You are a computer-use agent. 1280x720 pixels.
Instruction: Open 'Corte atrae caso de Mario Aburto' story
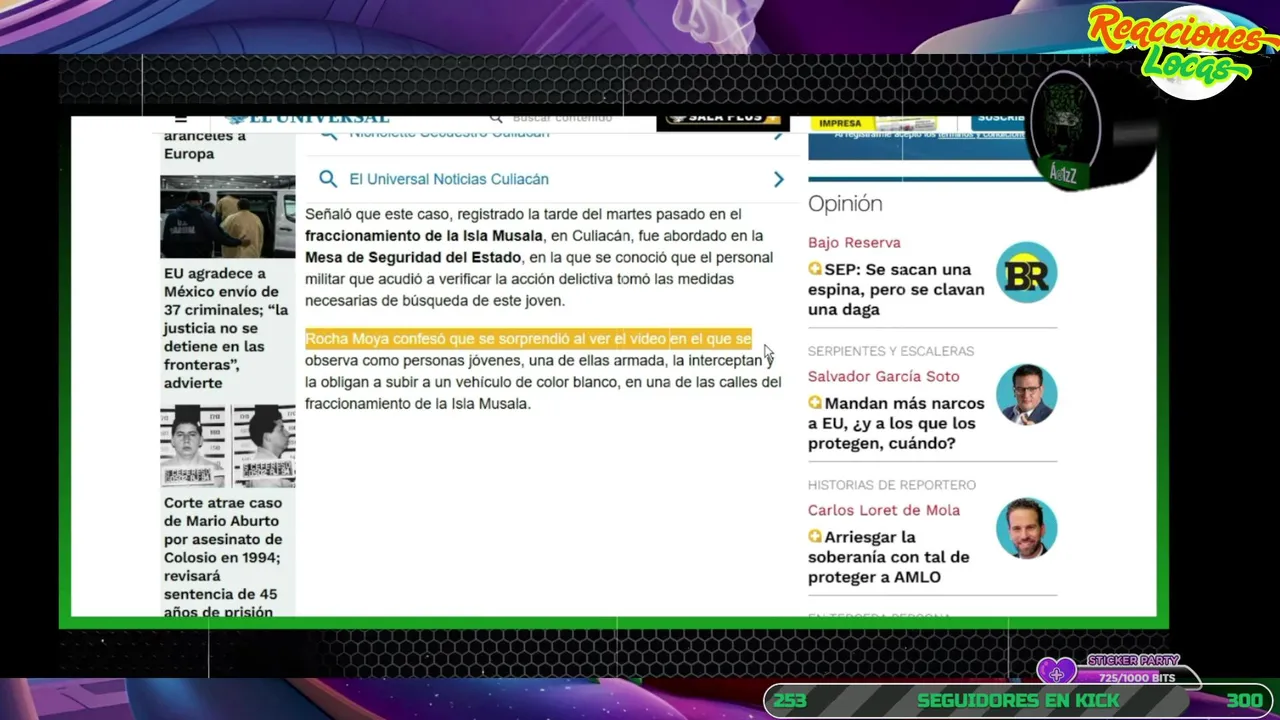[223, 557]
